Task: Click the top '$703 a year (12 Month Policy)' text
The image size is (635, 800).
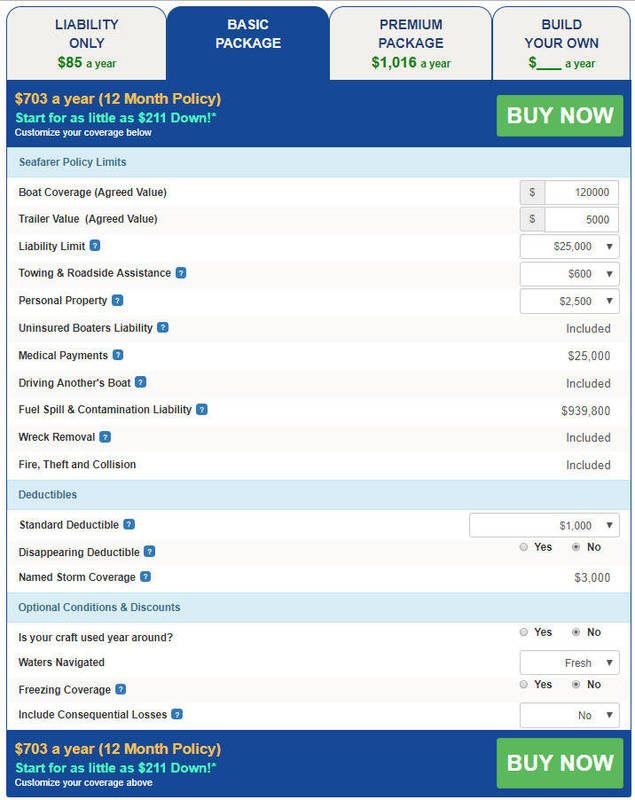Action: pyautogui.click(x=118, y=98)
